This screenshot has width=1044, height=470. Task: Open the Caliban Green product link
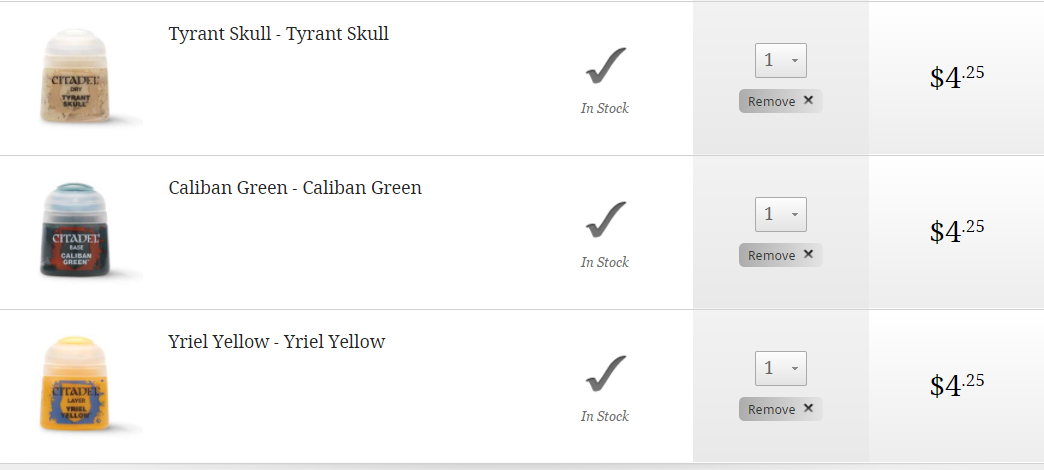[x=295, y=188]
